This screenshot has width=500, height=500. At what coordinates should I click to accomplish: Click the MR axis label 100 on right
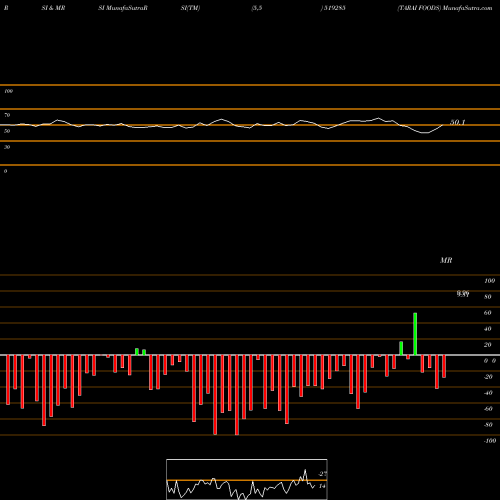pyautogui.click(x=489, y=281)
